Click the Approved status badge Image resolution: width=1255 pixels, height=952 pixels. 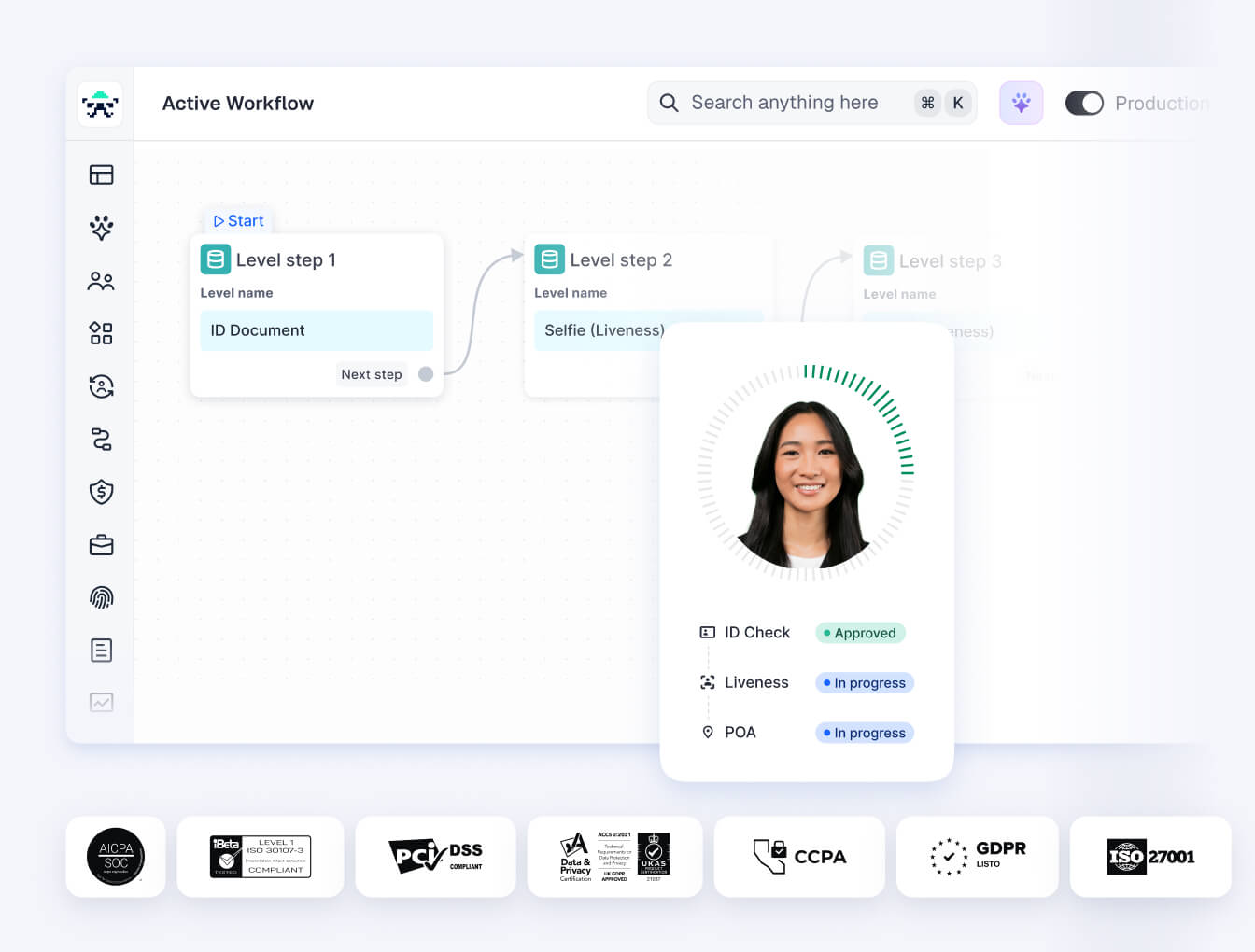click(x=860, y=633)
